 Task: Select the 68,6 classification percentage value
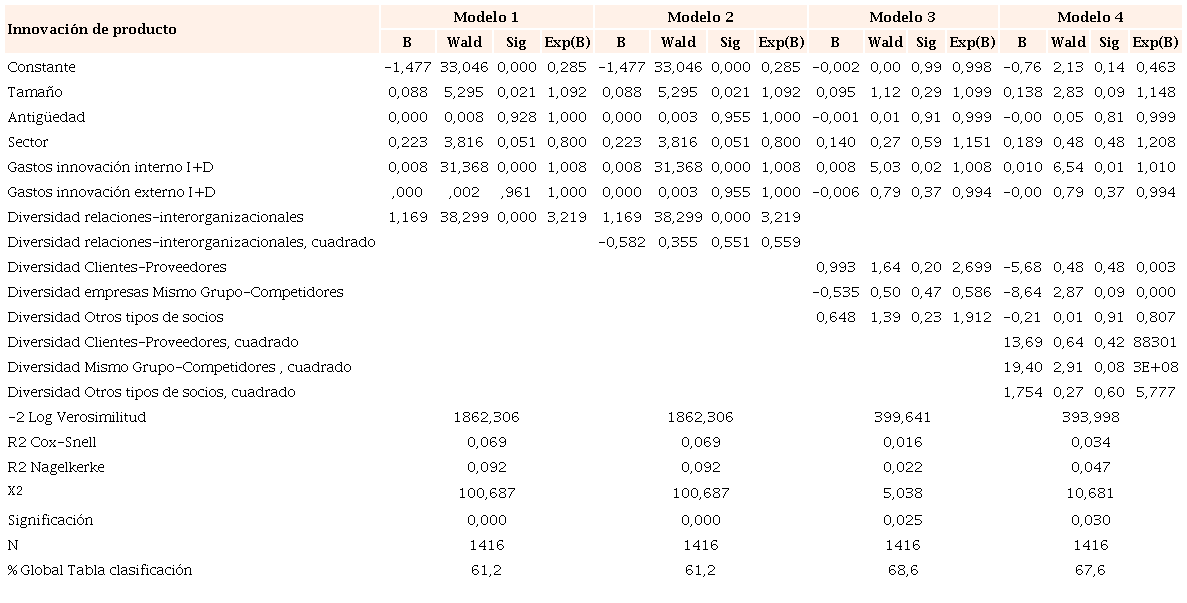[902, 570]
